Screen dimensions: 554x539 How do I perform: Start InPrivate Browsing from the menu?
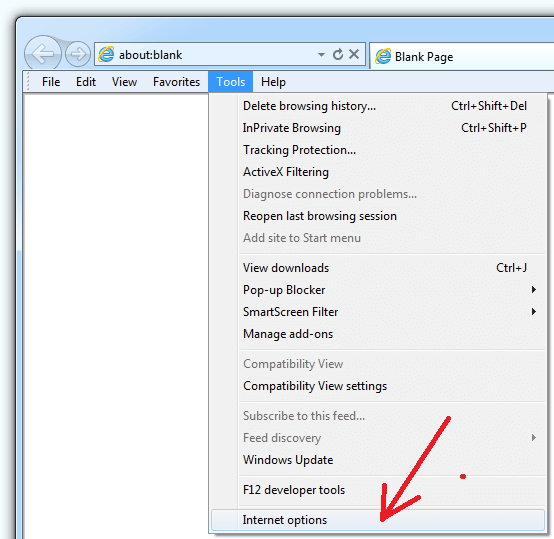(x=378, y=128)
